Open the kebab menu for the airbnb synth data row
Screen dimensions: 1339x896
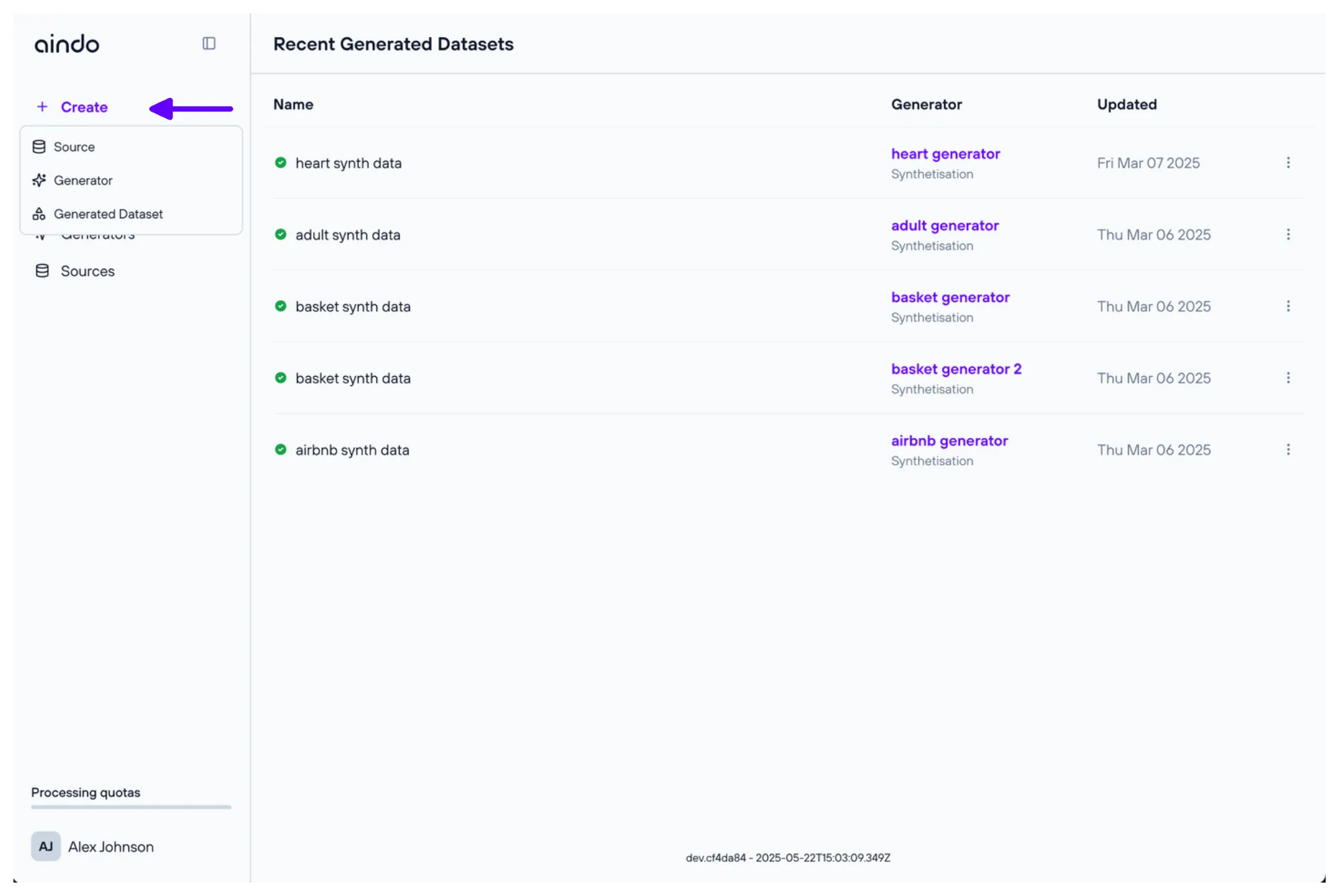click(1288, 449)
